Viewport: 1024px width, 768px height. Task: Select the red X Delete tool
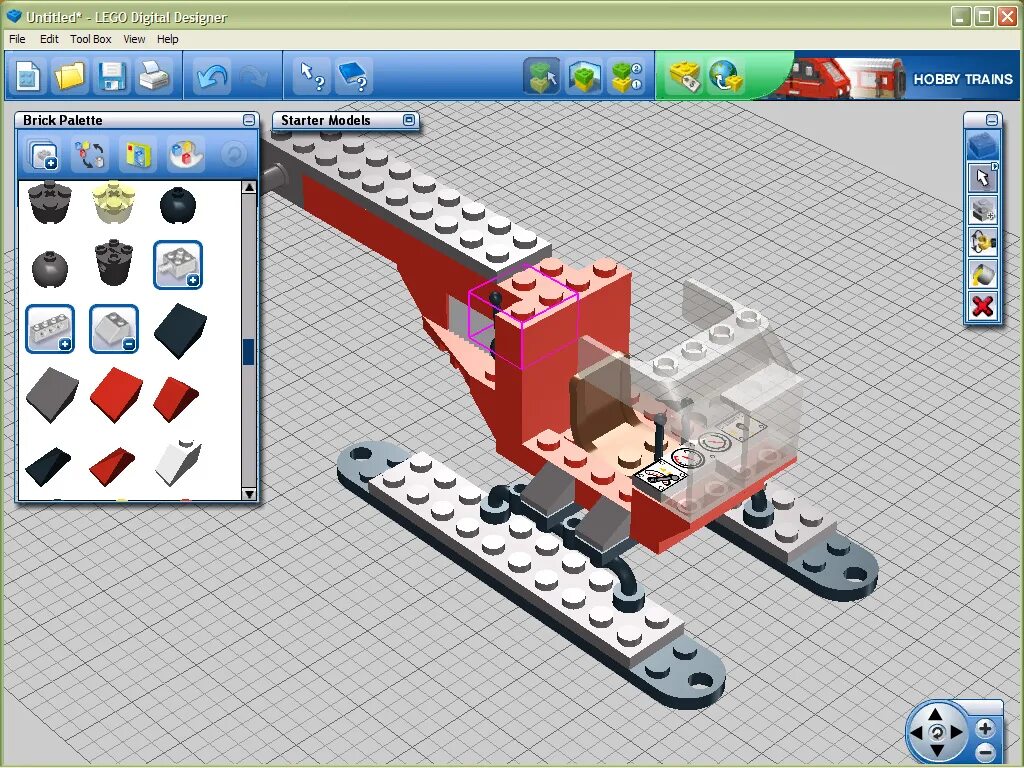tap(983, 306)
